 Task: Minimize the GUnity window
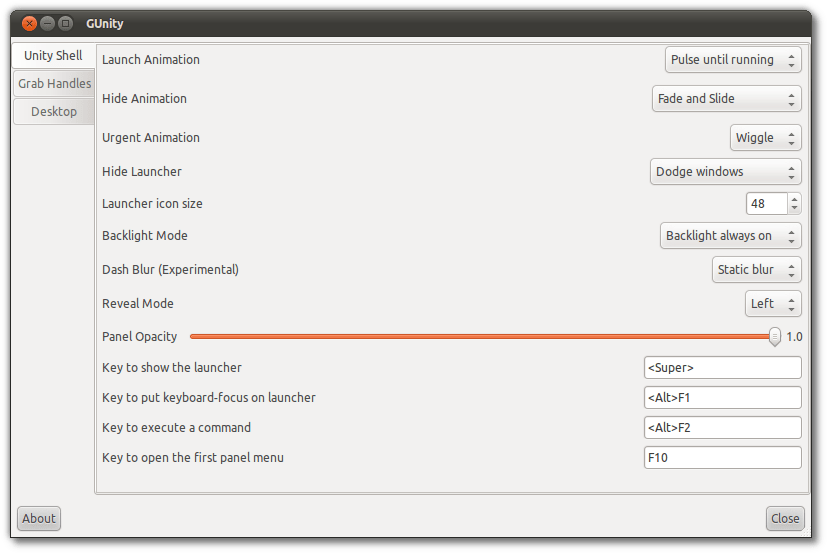(48, 23)
